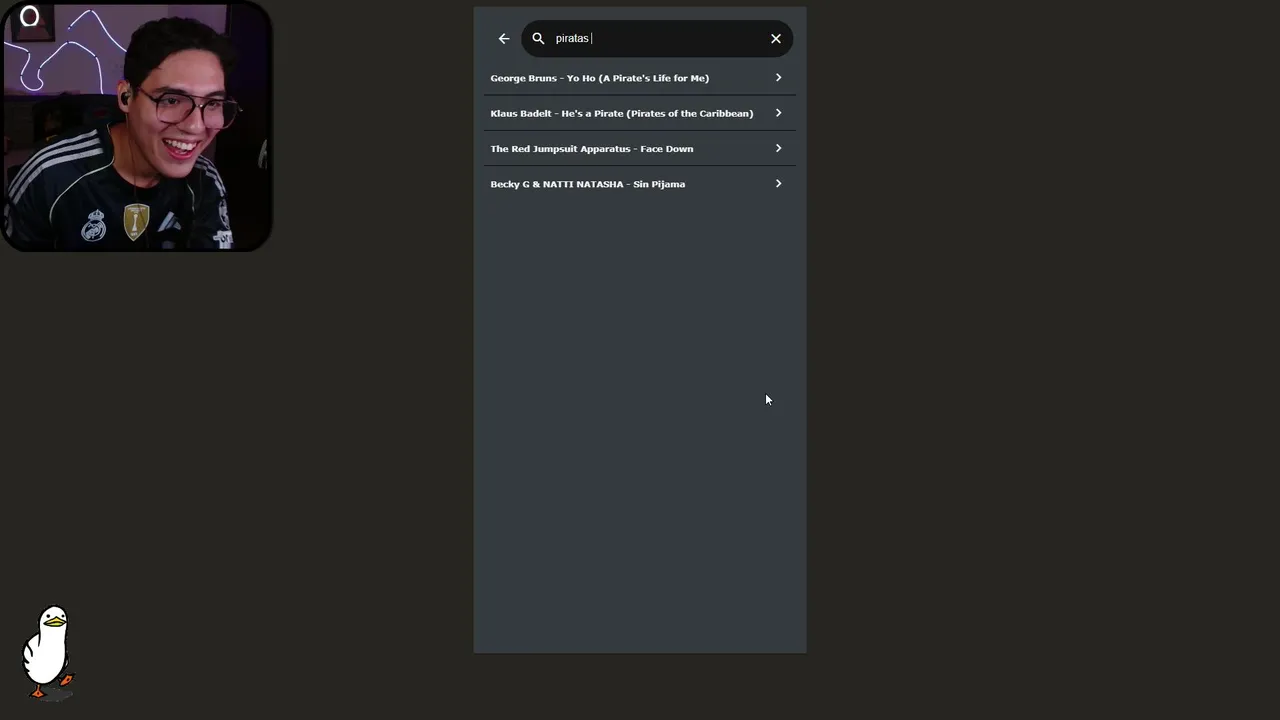Clear the search text with the X
This screenshot has height=720, width=1280.
tap(776, 39)
